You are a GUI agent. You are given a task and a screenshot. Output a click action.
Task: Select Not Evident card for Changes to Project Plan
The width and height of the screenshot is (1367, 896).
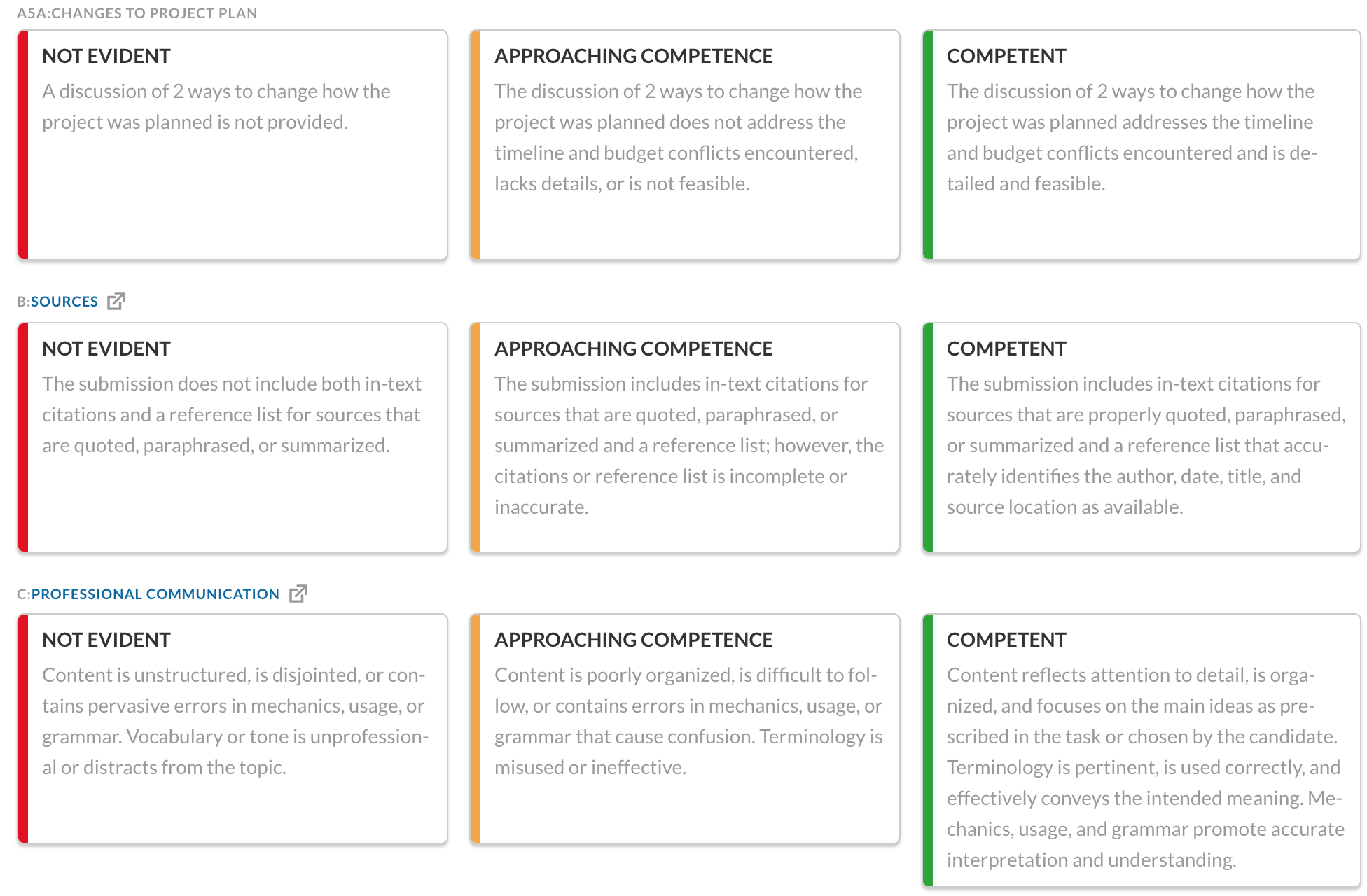click(233, 145)
